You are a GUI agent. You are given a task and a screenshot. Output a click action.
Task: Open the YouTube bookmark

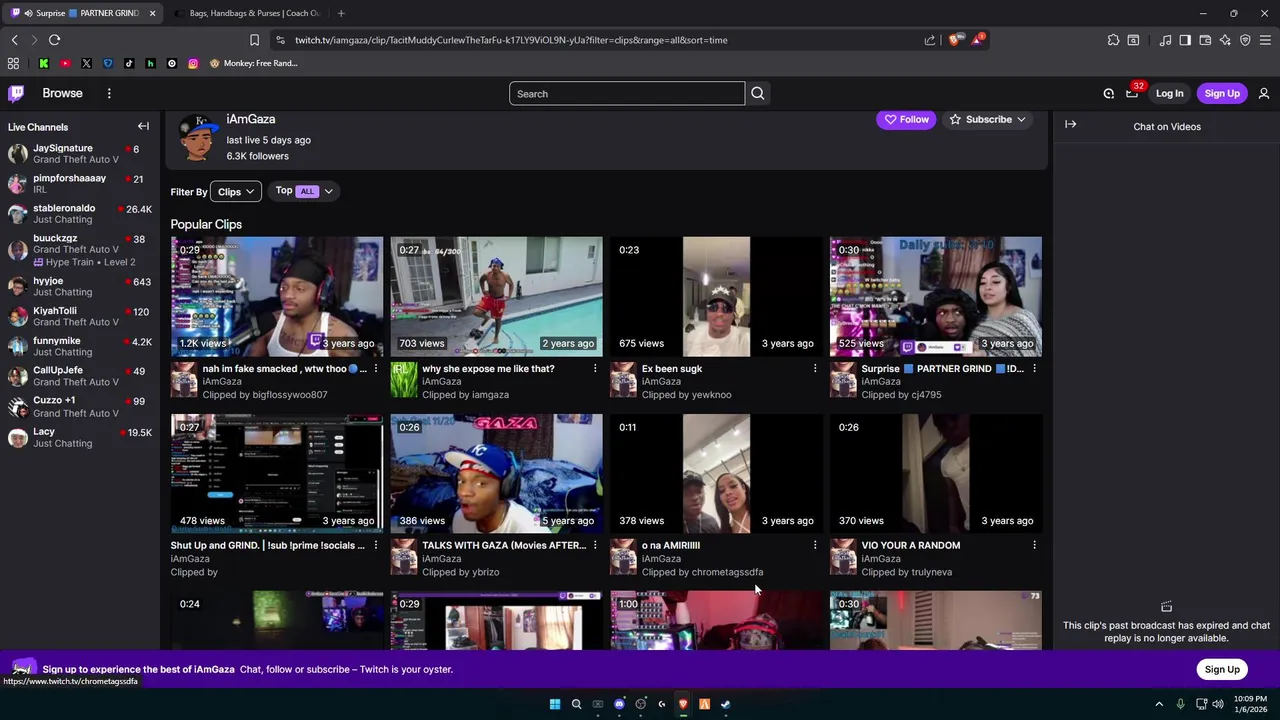pos(65,63)
